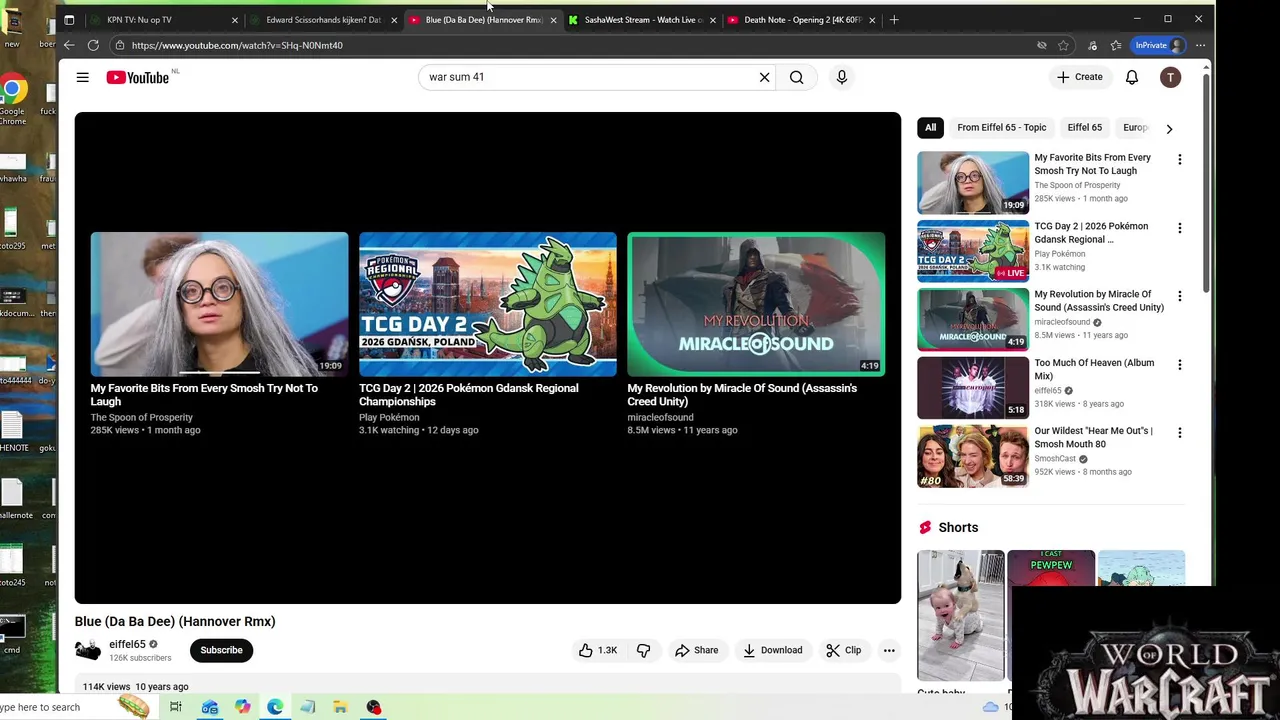Switch to the KPN TV tab
This screenshot has height=720, width=1280.
coord(160,20)
